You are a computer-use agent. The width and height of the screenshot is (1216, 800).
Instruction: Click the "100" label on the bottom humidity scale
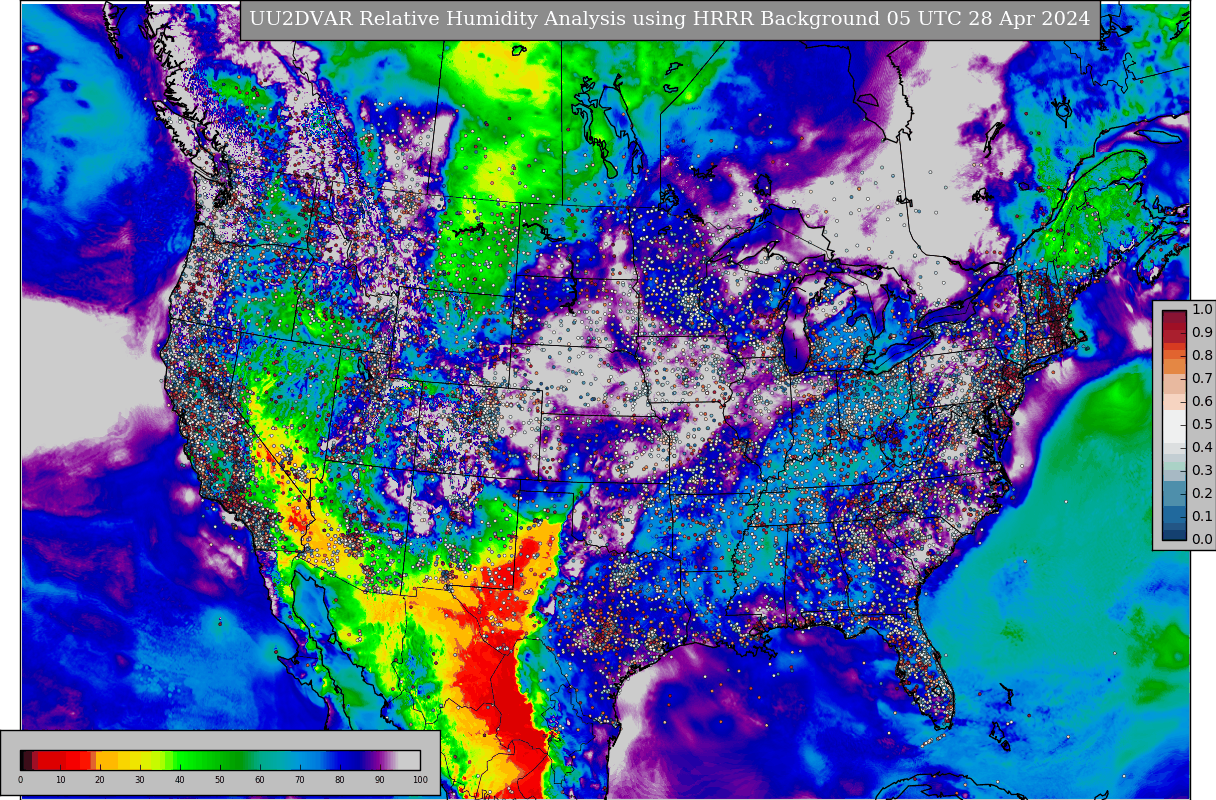(x=420, y=780)
